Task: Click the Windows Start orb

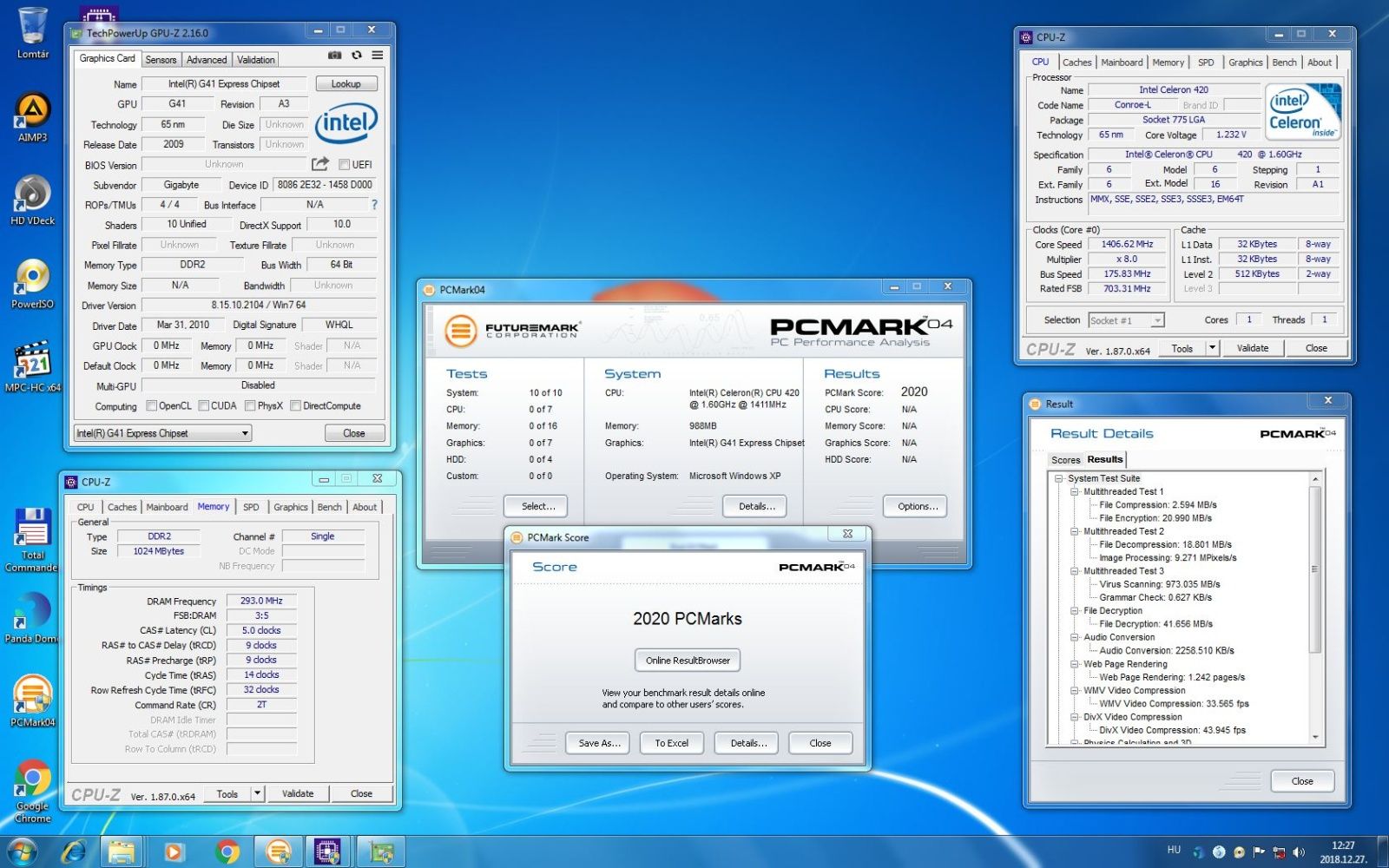Action: coord(22,852)
